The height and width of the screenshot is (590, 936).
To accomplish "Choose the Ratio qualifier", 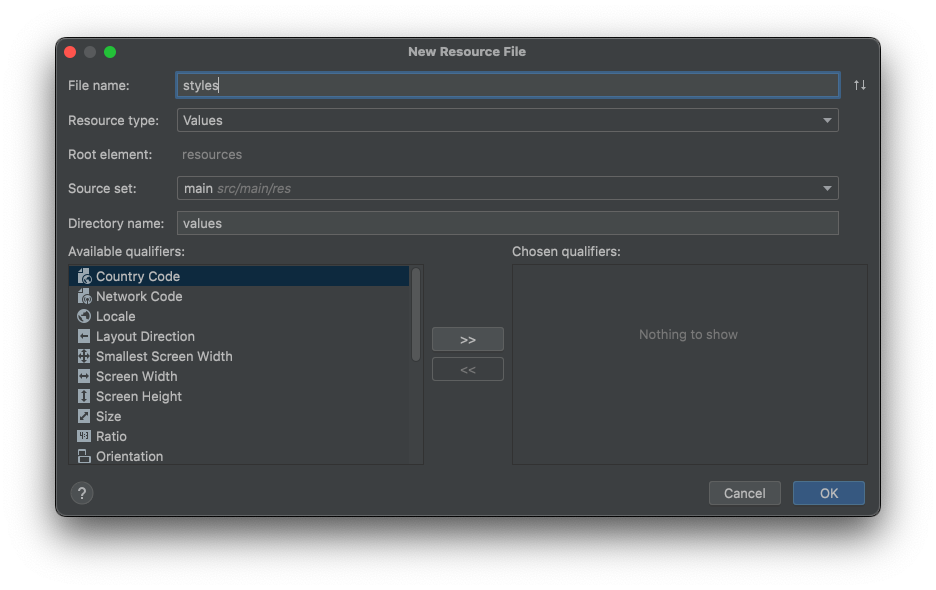I will 239,437.
